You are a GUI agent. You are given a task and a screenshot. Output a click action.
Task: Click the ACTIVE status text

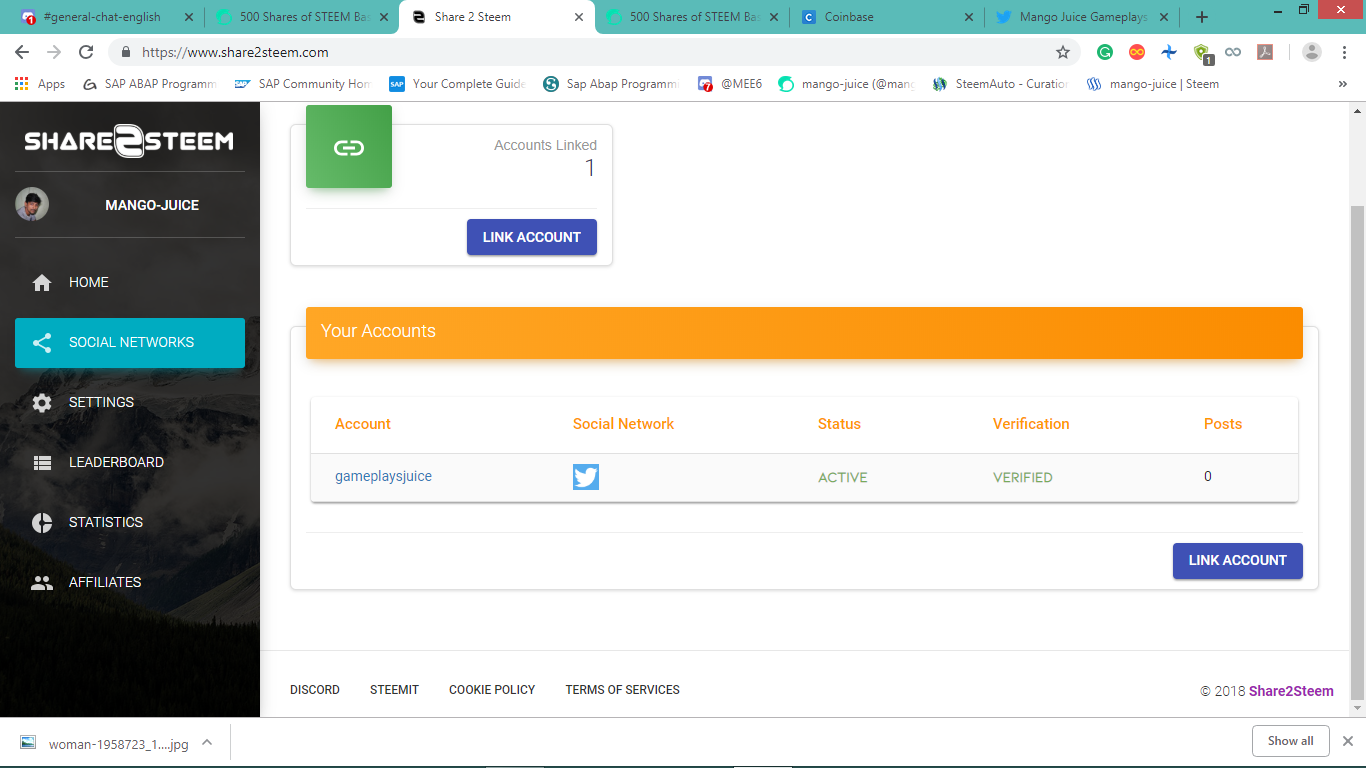[x=843, y=478]
